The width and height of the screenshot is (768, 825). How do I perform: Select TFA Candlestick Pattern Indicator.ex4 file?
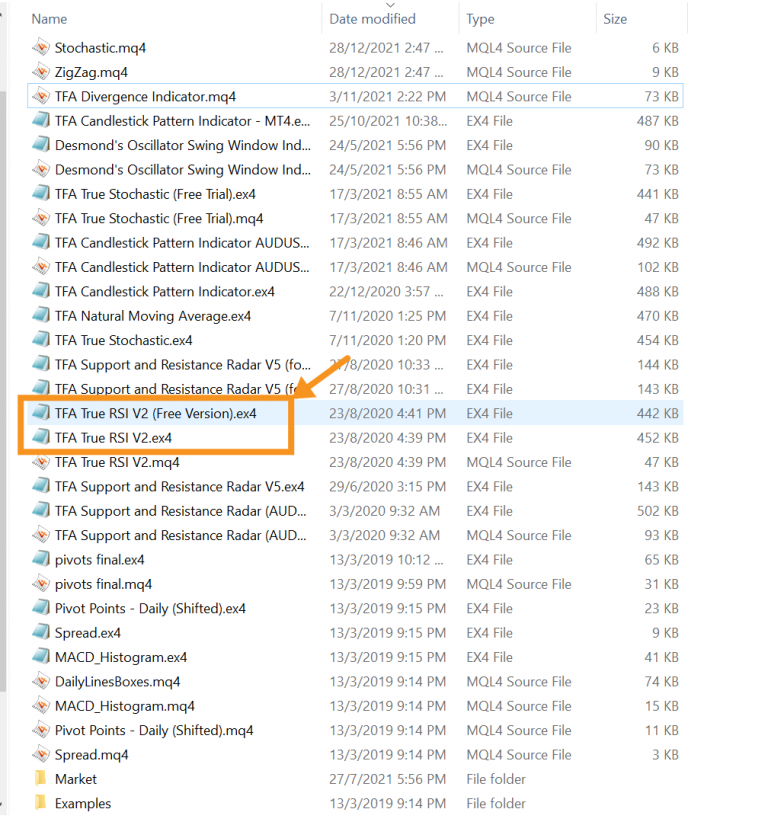point(165,292)
